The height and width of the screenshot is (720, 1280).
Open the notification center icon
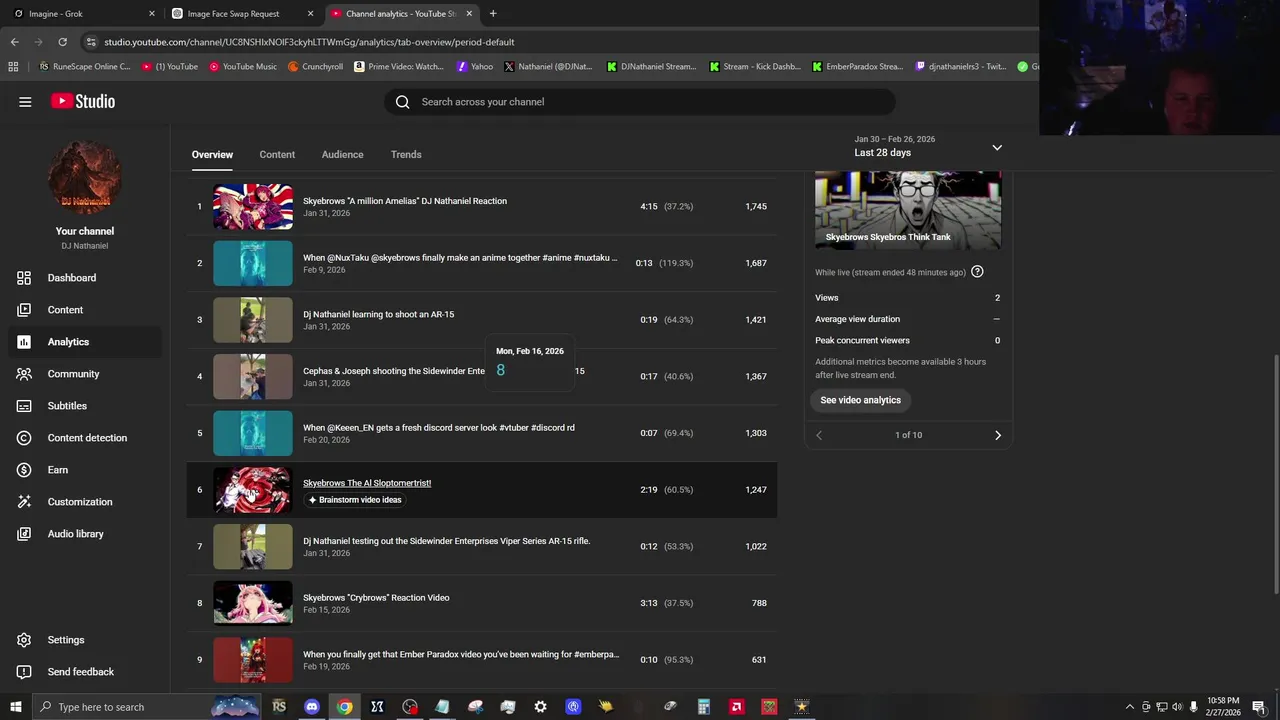1259,707
